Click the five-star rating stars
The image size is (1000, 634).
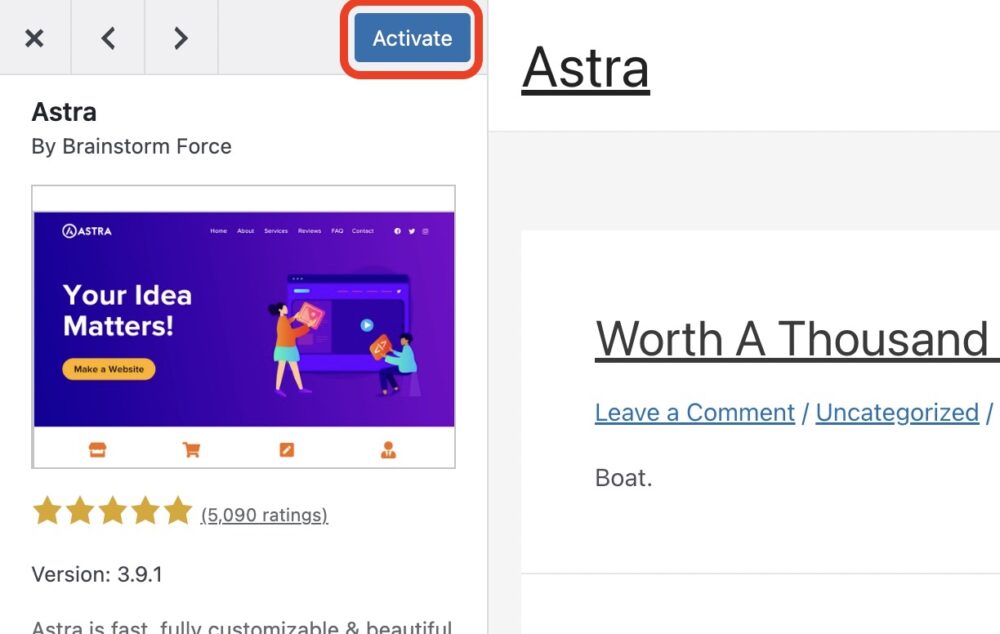tap(112, 511)
